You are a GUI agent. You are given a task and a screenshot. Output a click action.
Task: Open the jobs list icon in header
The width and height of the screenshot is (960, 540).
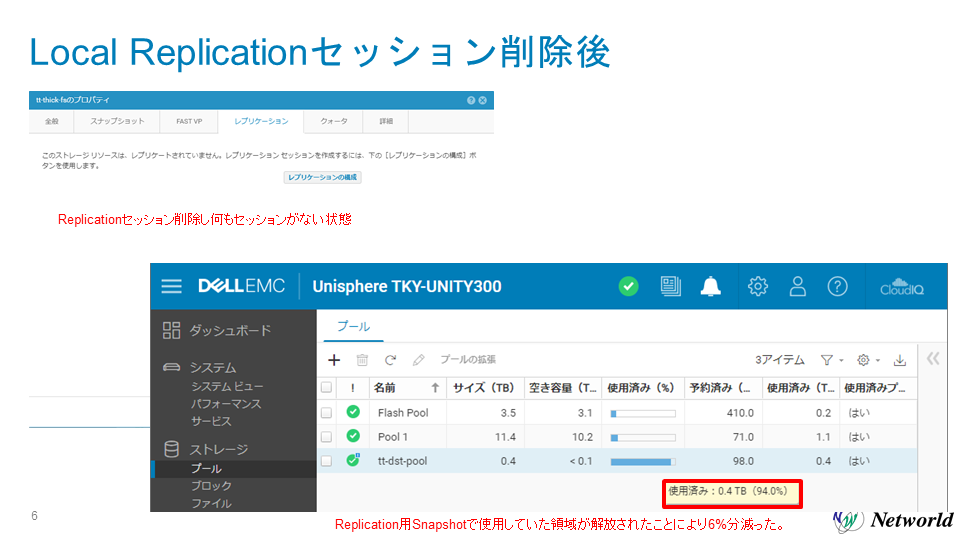pyautogui.click(x=670, y=286)
